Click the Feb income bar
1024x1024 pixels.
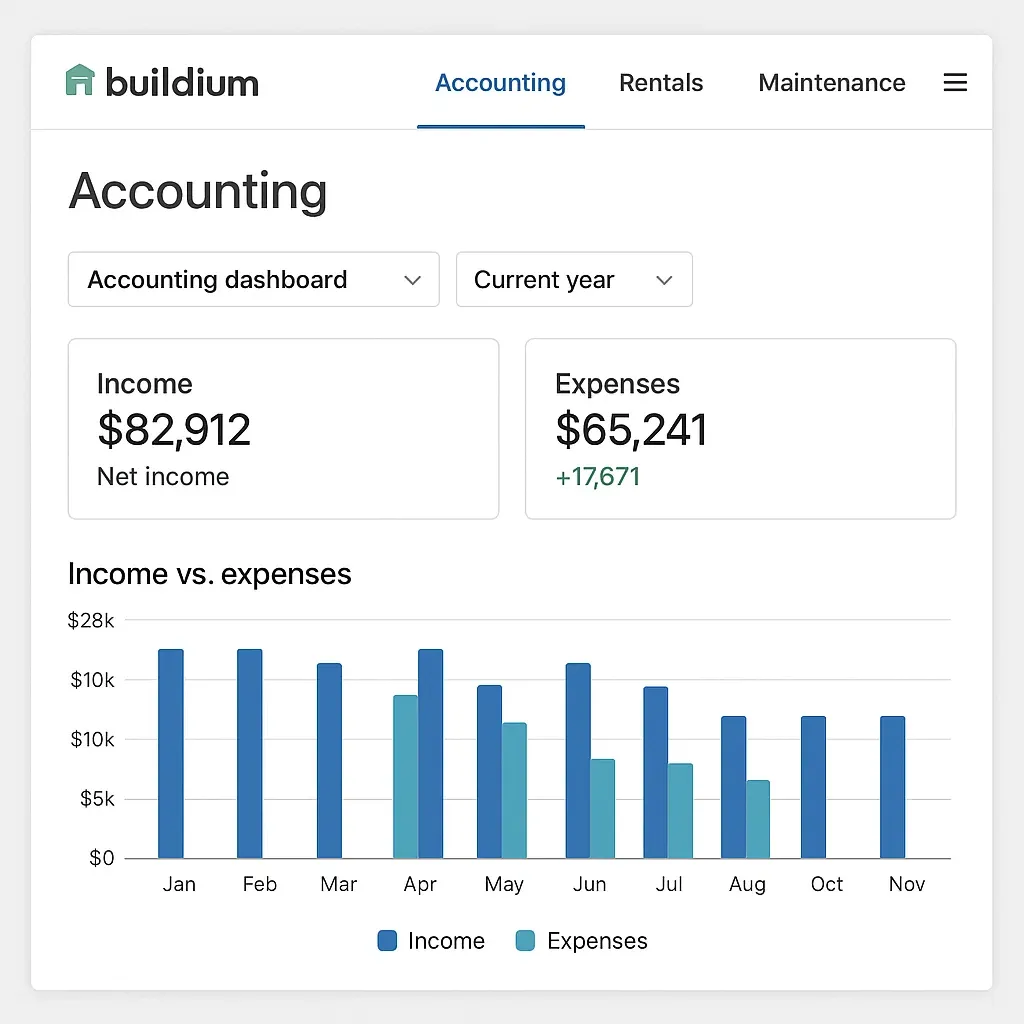[x=249, y=754]
